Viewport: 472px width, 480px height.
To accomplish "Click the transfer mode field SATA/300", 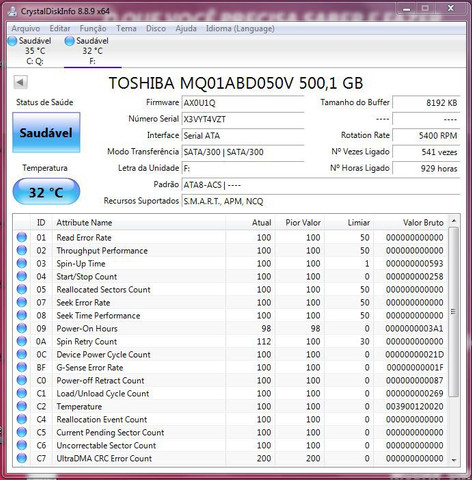I will point(243,152).
